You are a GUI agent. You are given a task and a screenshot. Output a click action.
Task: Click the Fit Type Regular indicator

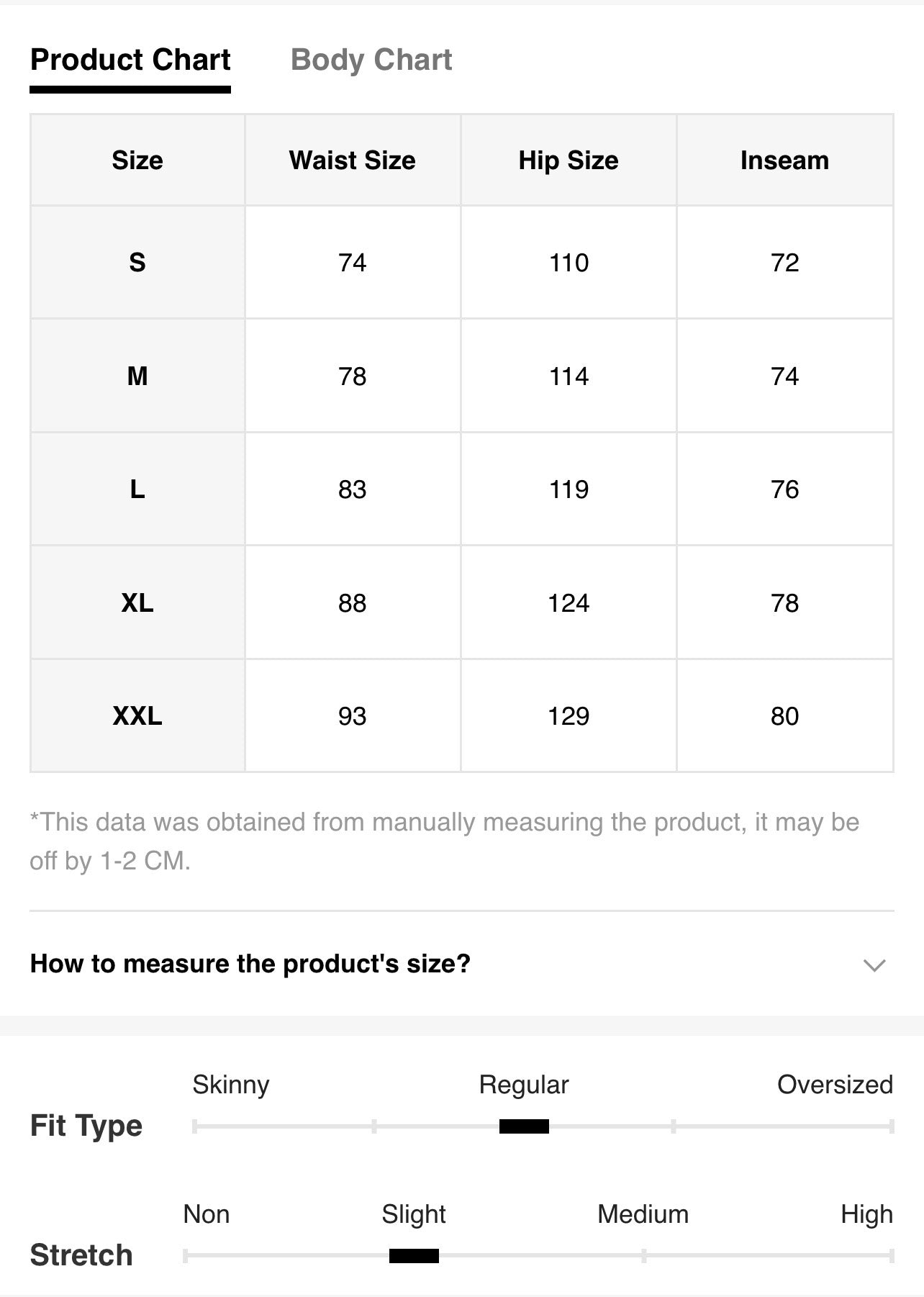(x=524, y=1126)
